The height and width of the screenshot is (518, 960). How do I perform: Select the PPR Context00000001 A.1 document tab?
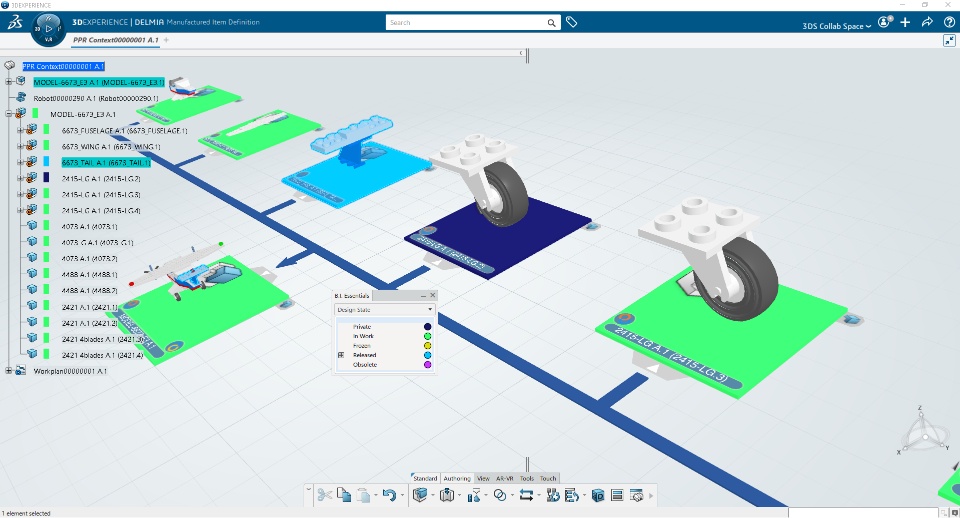click(116, 40)
